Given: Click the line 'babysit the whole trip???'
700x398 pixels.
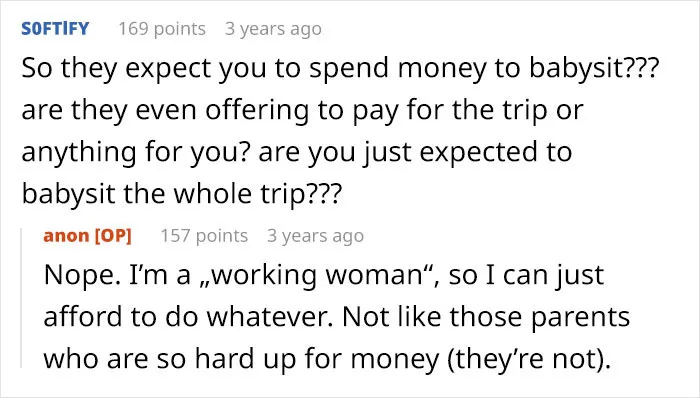Looking at the screenshot, I should 182,194.
